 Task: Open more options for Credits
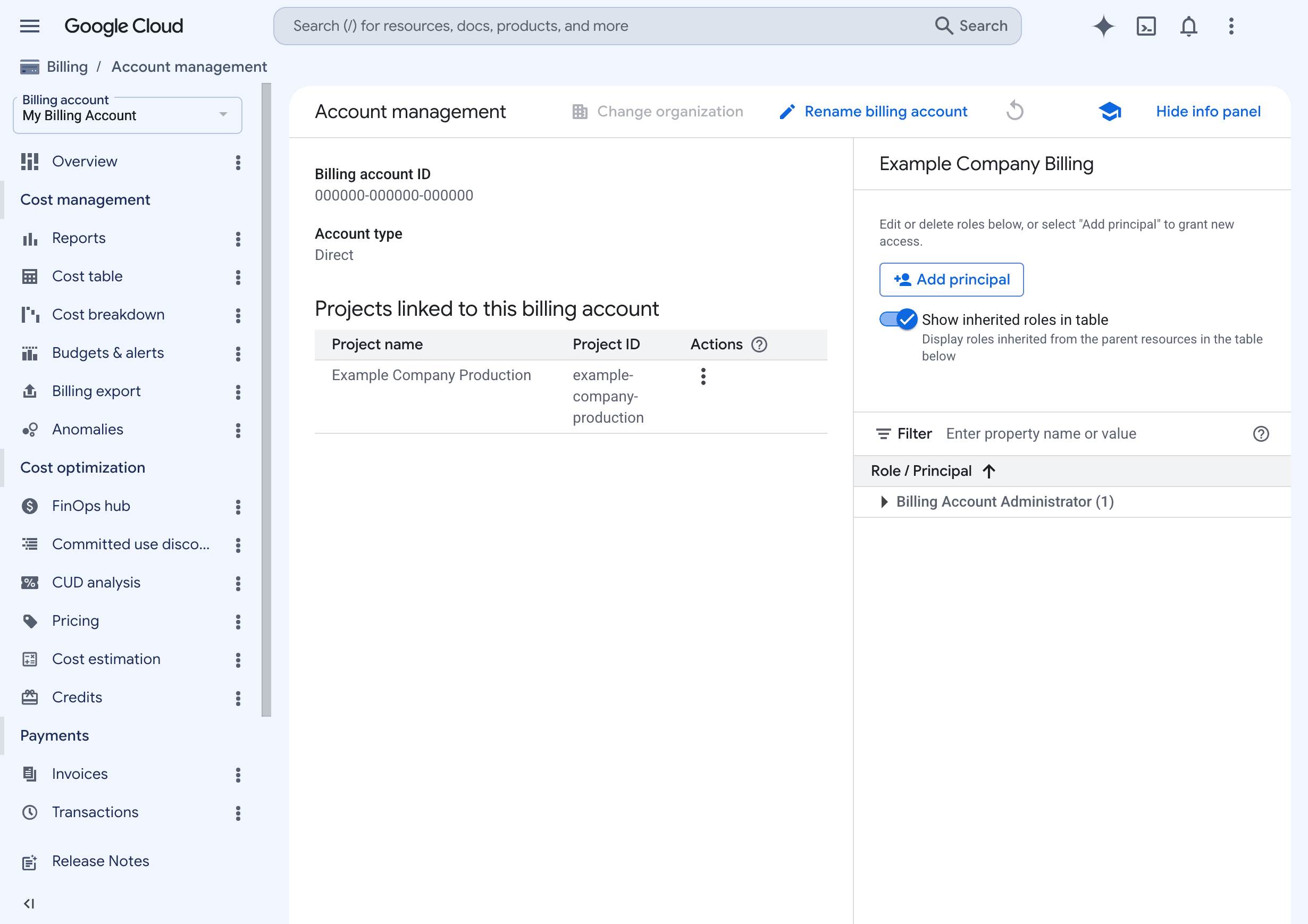click(x=238, y=699)
